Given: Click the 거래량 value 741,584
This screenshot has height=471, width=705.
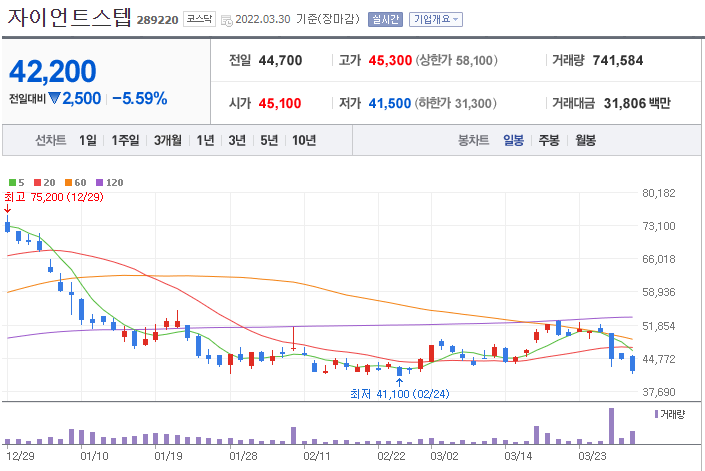Looking at the screenshot, I should click(x=618, y=60).
